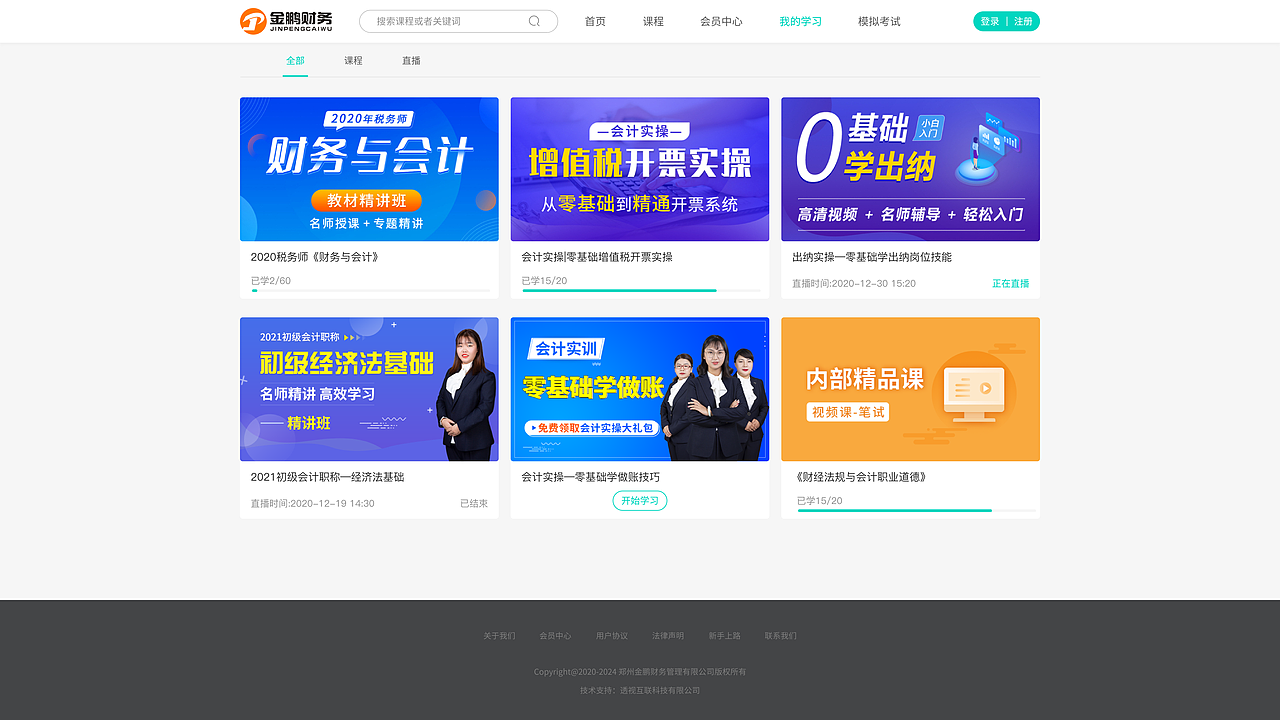Click the 增值税开票实操 course banner
The image size is (1280, 720).
(639, 169)
